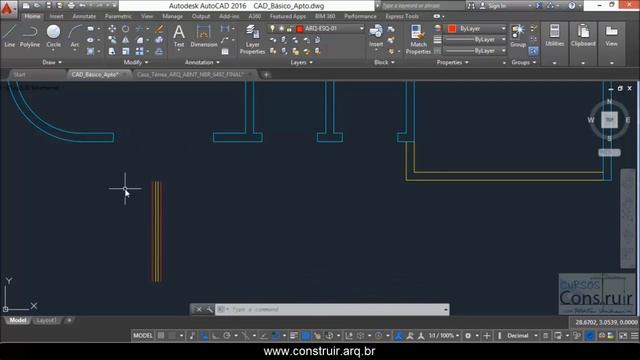Open the Utilities panel
640x360 pixels.
554,35
